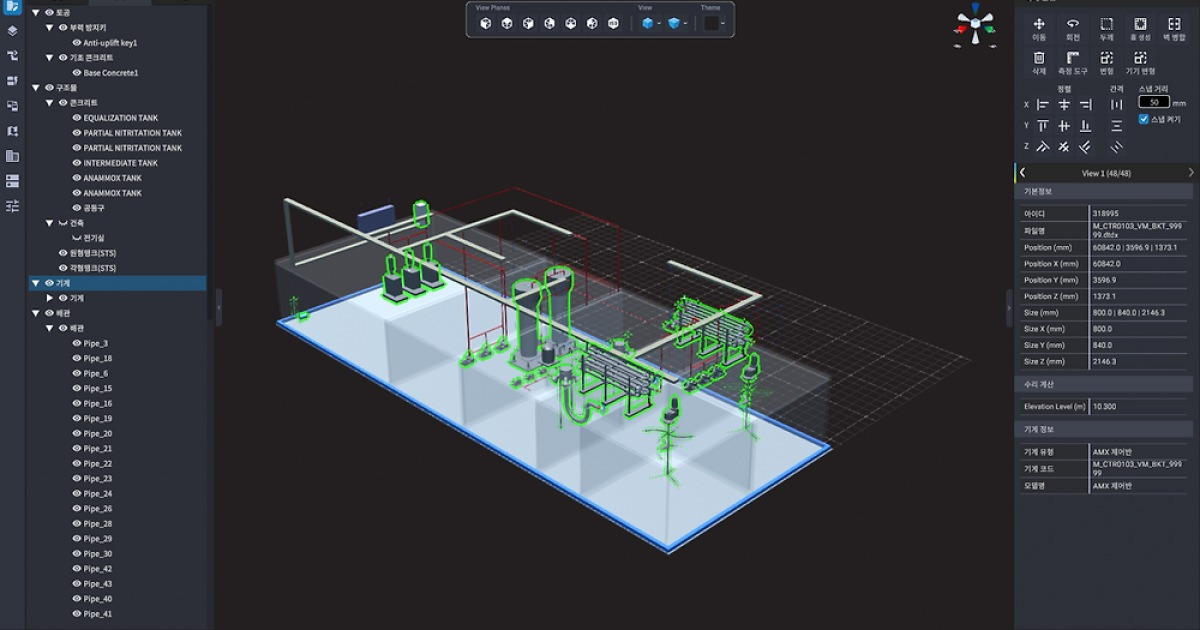The image size is (1200, 630).
Task: Show the hidden 전기실 item
Action: 76,238
